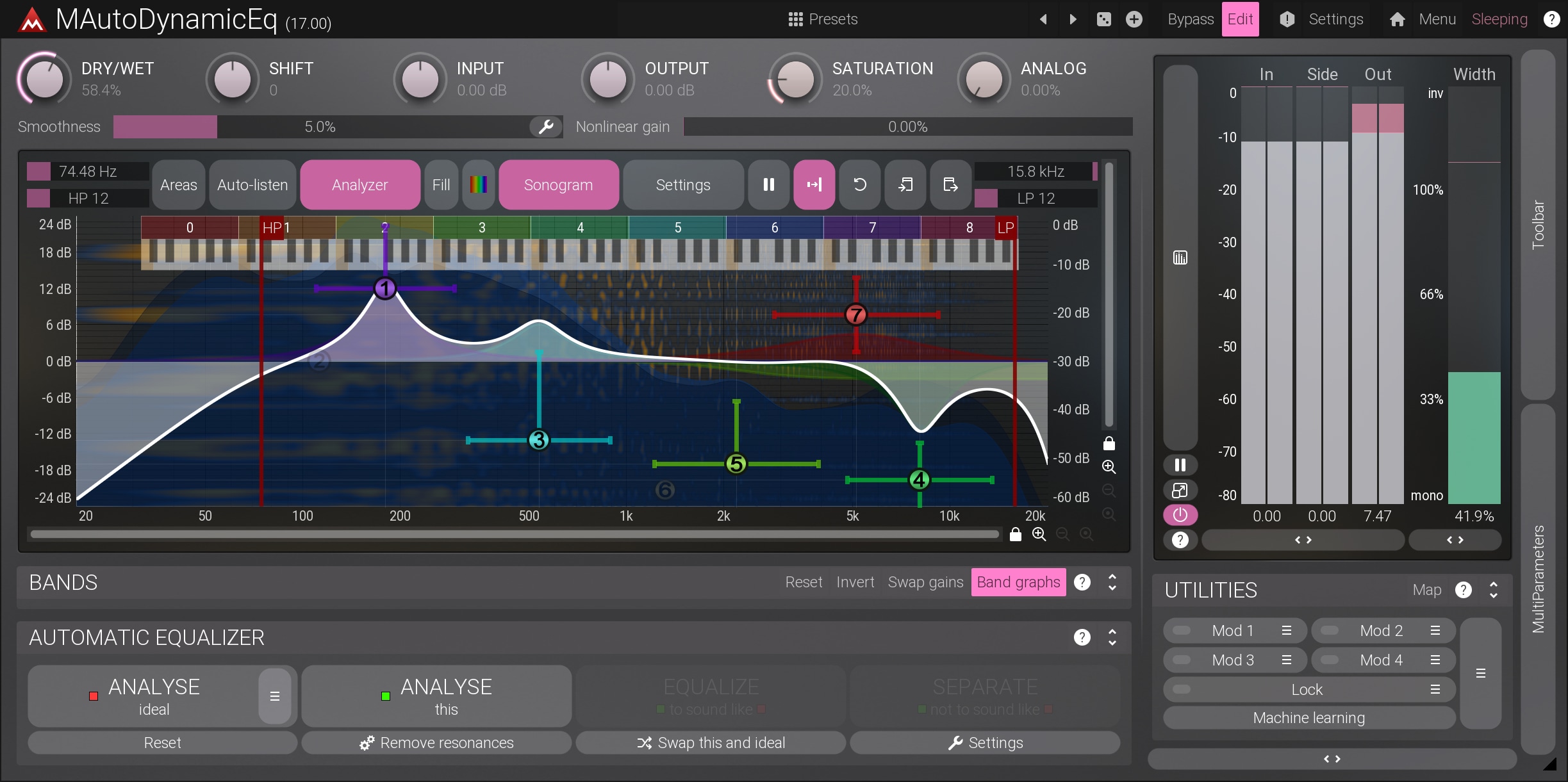The image size is (1568, 782).
Task: Open the Presets menu
Action: (x=823, y=19)
